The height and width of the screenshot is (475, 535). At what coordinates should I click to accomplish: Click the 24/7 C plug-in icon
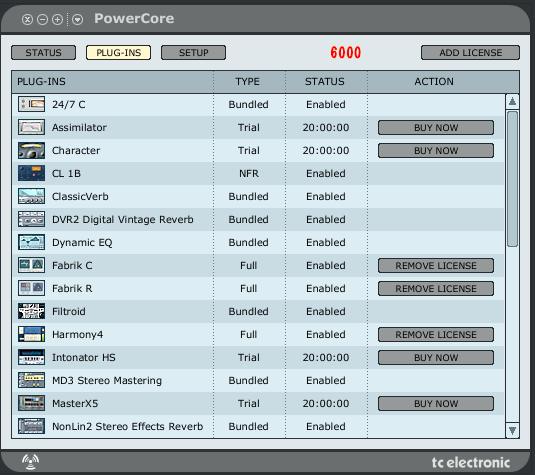pos(31,104)
